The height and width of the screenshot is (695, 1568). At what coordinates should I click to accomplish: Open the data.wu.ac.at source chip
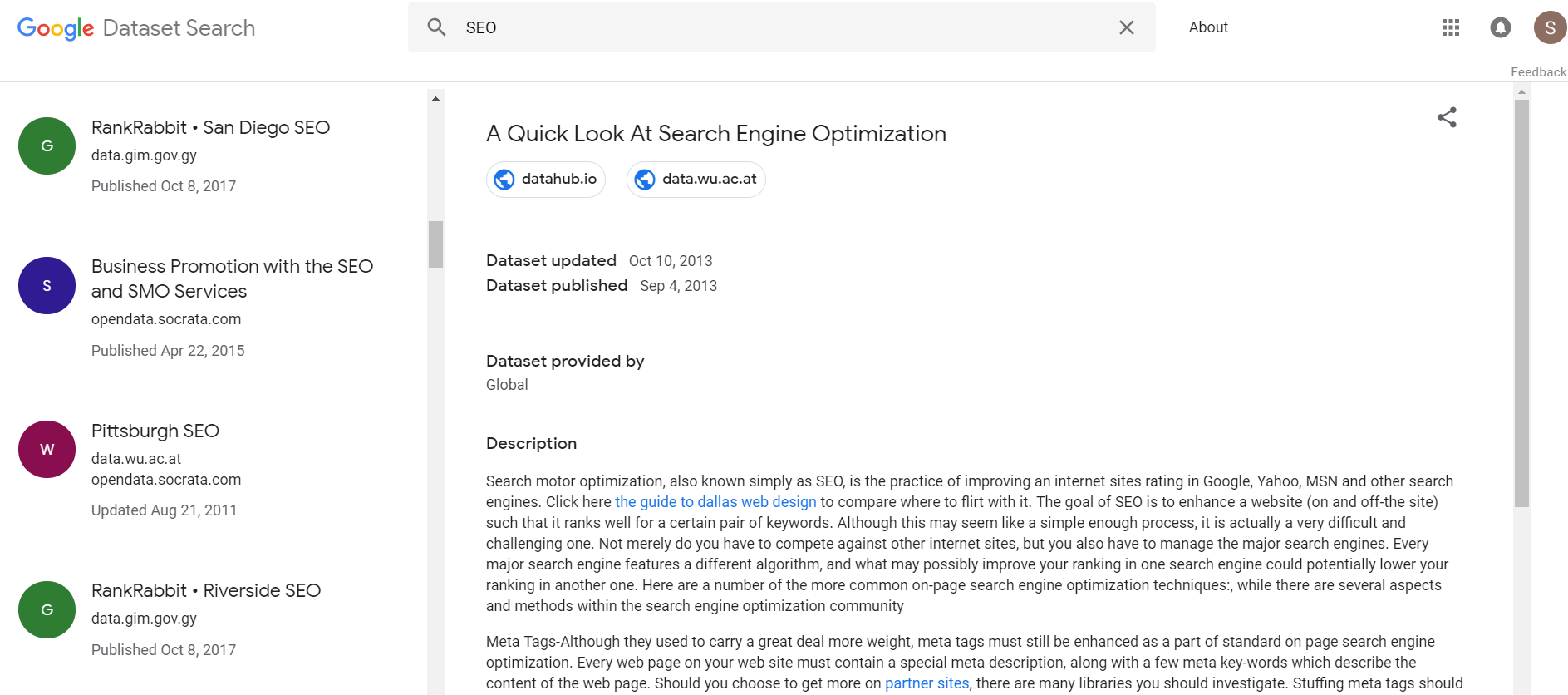(x=696, y=180)
